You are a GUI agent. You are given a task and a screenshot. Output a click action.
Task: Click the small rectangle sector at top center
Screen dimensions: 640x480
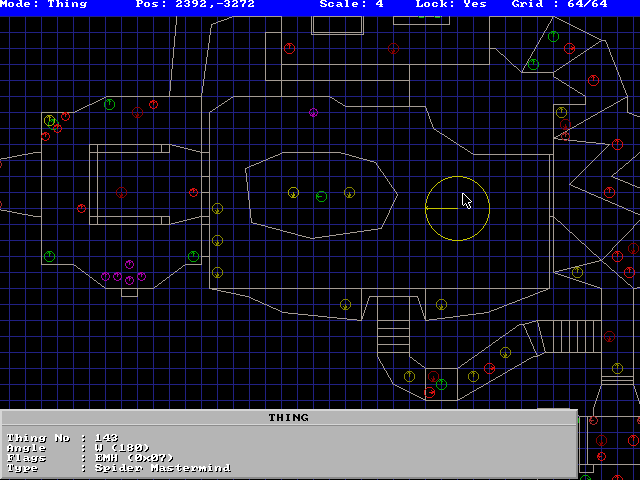click(x=337, y=25)
